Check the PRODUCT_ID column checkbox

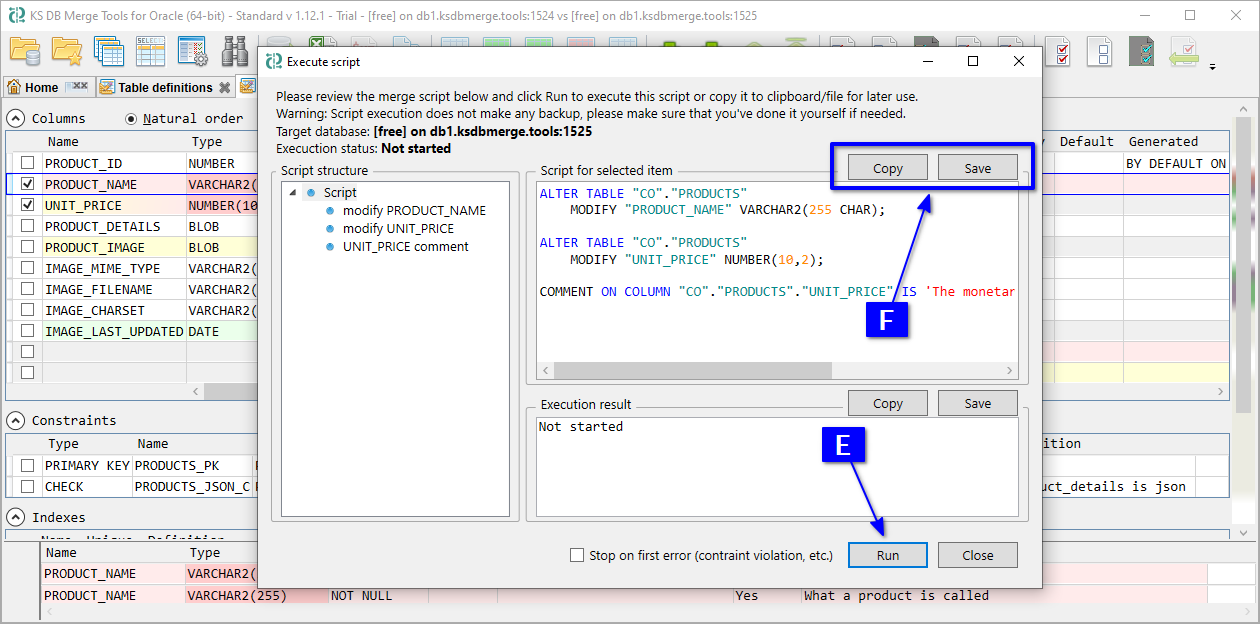coord(28,163)
